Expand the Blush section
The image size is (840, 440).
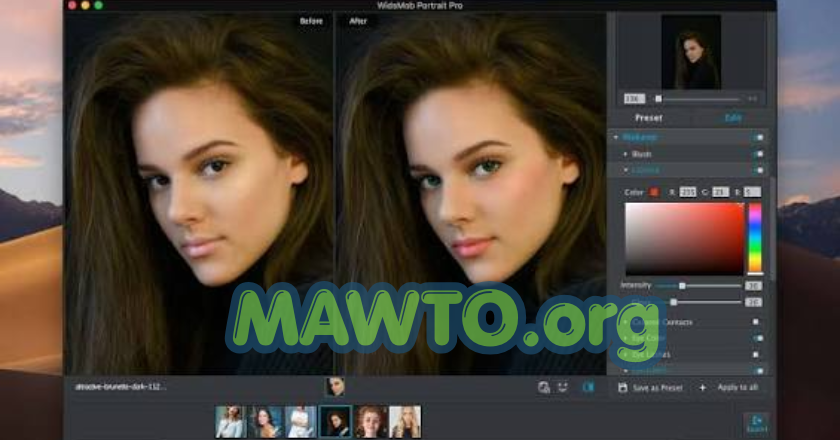625,154
